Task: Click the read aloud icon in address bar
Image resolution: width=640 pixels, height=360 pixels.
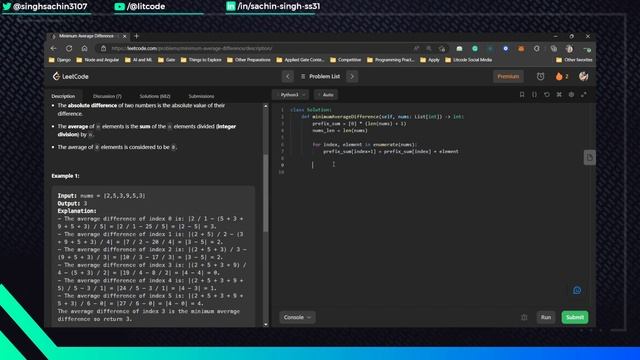Action: pyautogui.click(x=416, y=48)
